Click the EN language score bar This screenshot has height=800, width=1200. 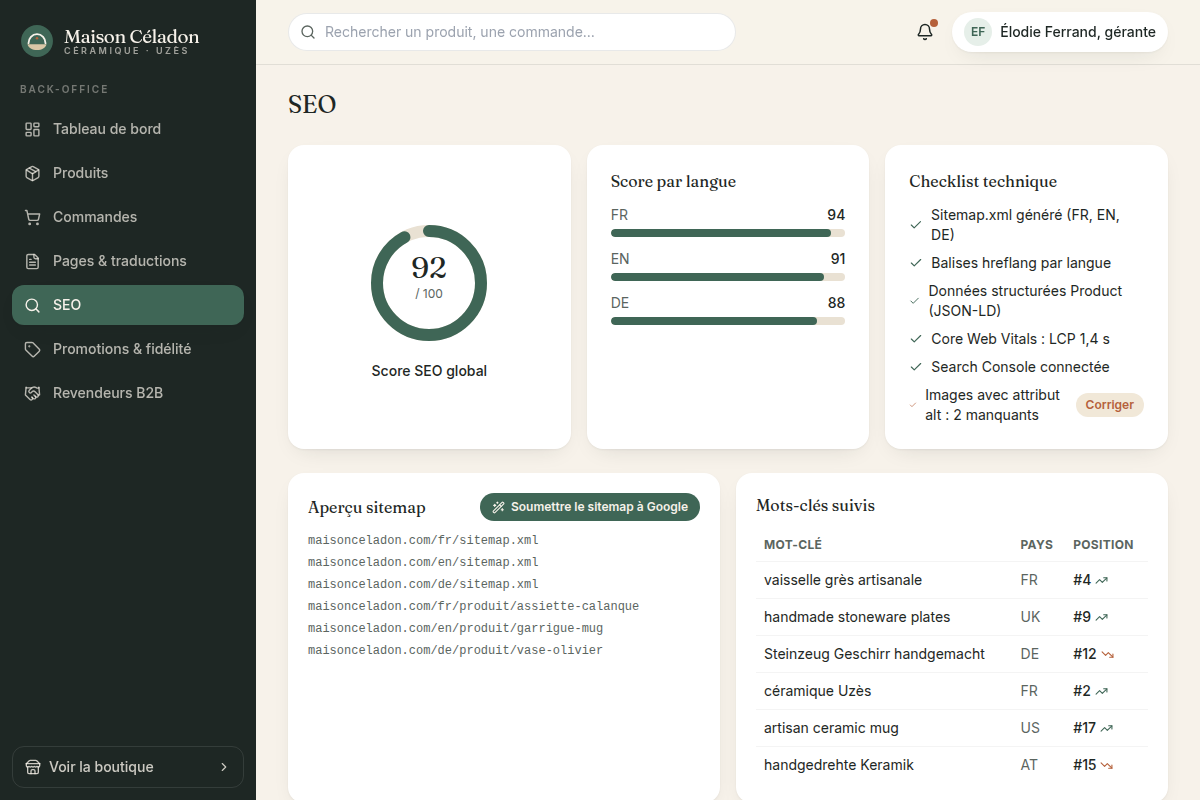tap(728, 277)
